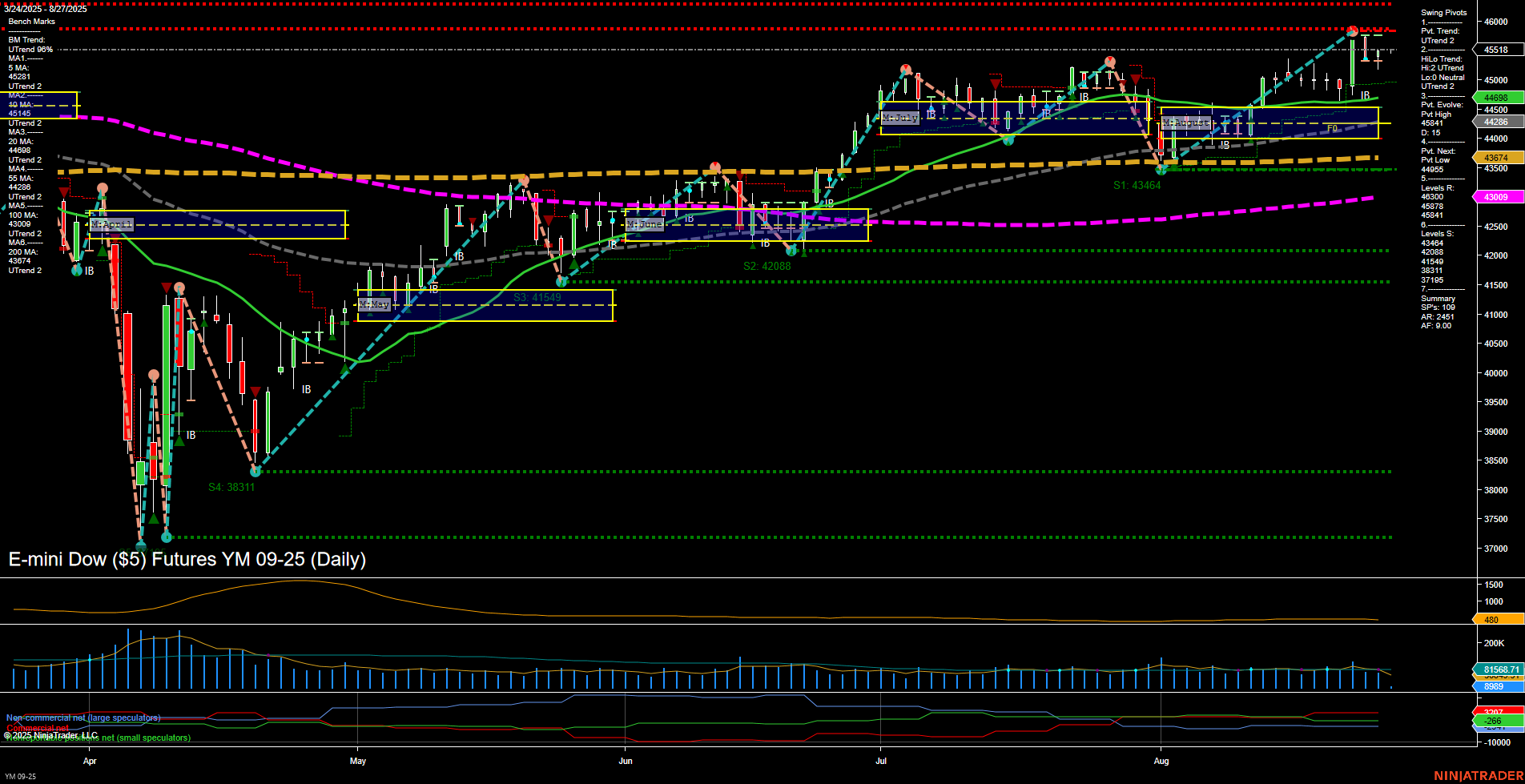Click the M:July monthly range label
The image size is (1525, 784).
click(899, 118)
